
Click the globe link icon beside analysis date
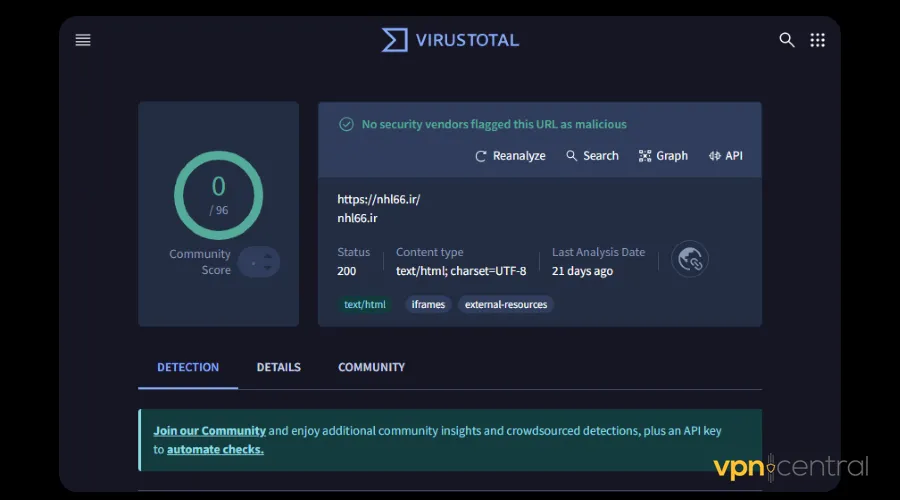[x=689, y=259]
